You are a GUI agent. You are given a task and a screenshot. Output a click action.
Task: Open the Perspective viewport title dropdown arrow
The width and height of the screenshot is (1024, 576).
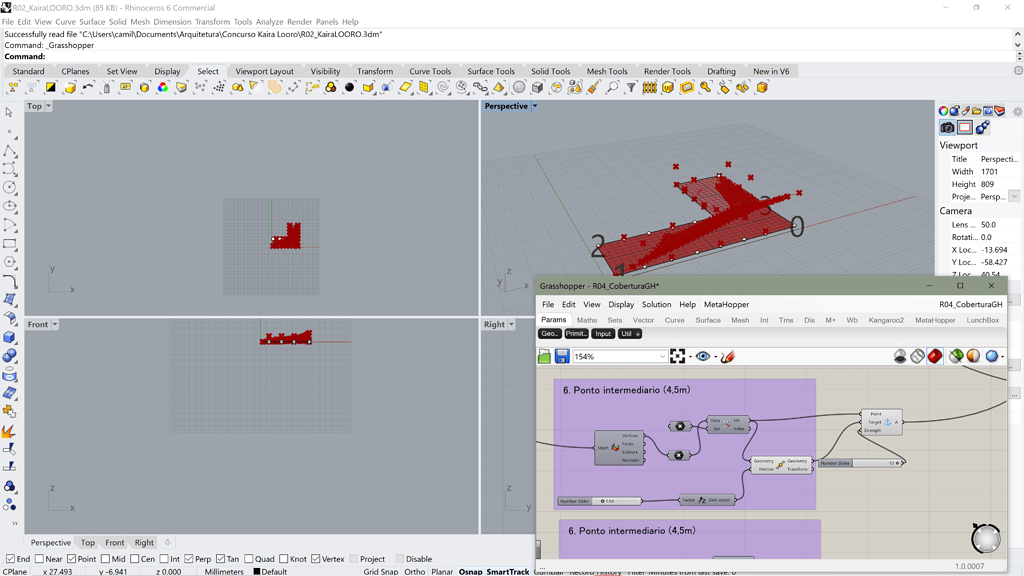point(535,106)
